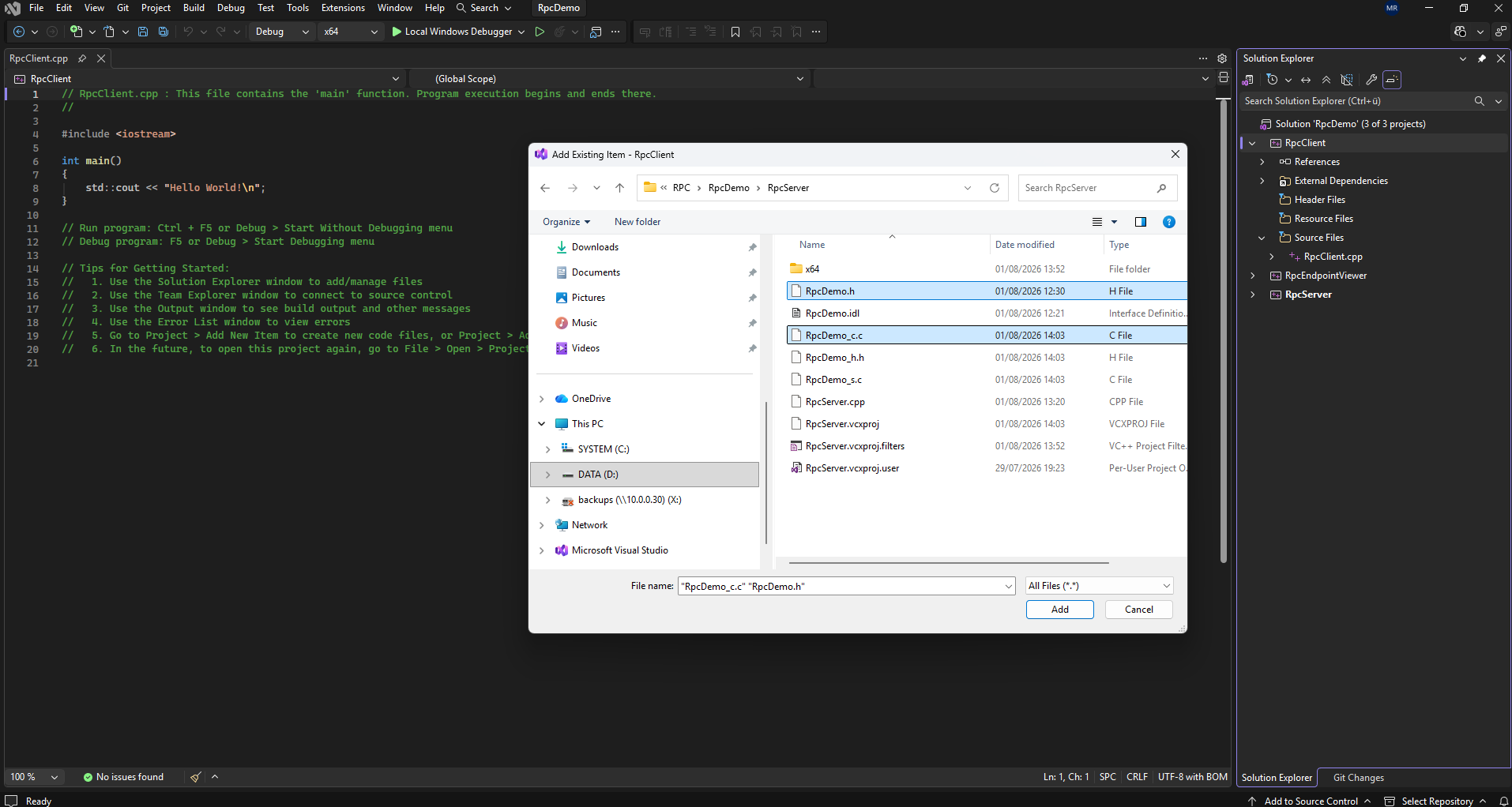Collapse This PC in the navigation pane
The height and width of the screenshot is (807, 1512).
tap(542, 424)
